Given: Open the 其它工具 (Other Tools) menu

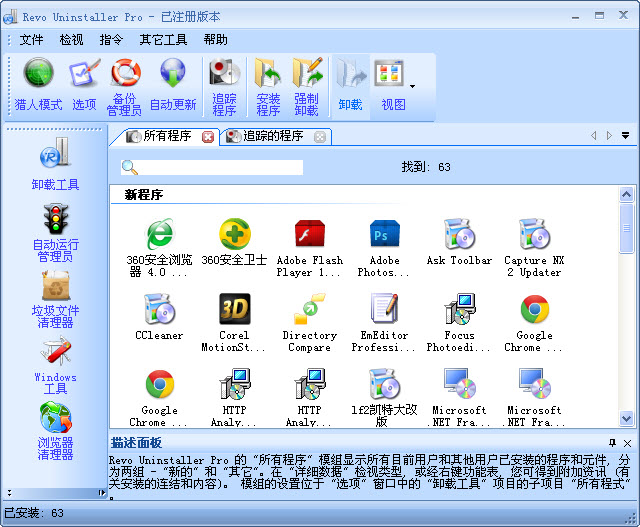Looking at the screenshot, I should tap(163, 40).
